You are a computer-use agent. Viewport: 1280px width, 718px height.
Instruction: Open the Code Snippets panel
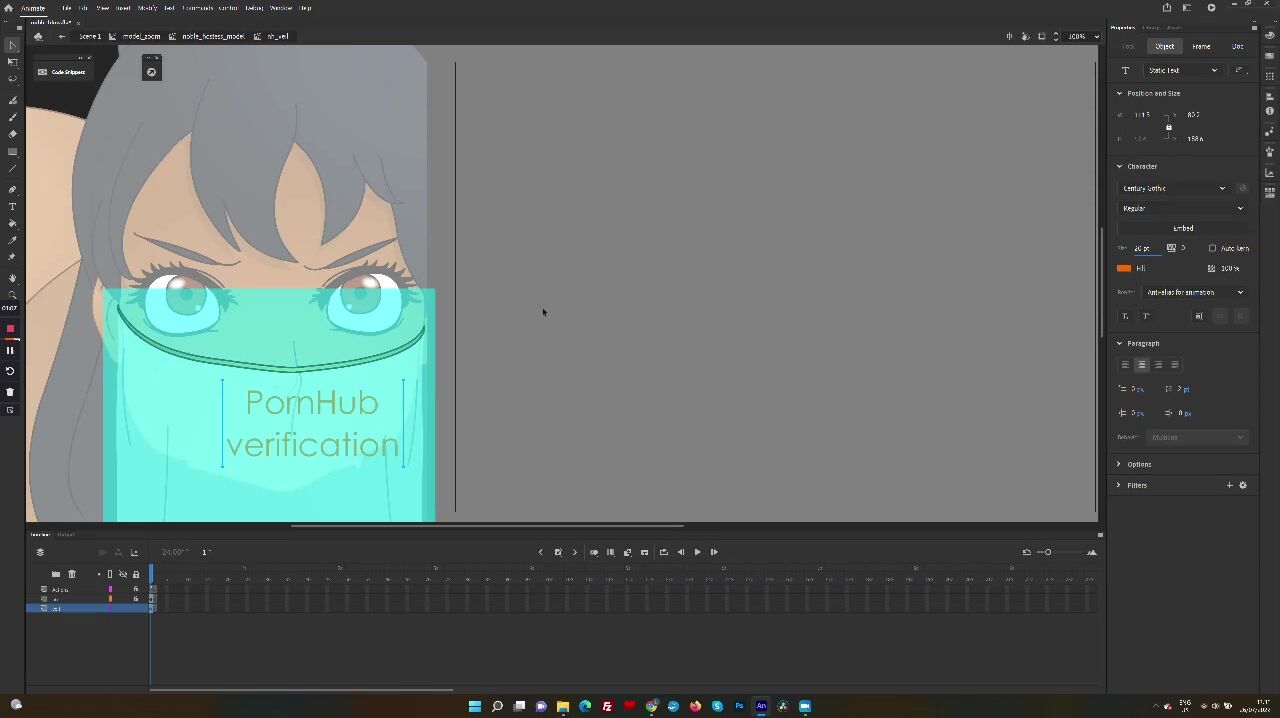[62, 72]
